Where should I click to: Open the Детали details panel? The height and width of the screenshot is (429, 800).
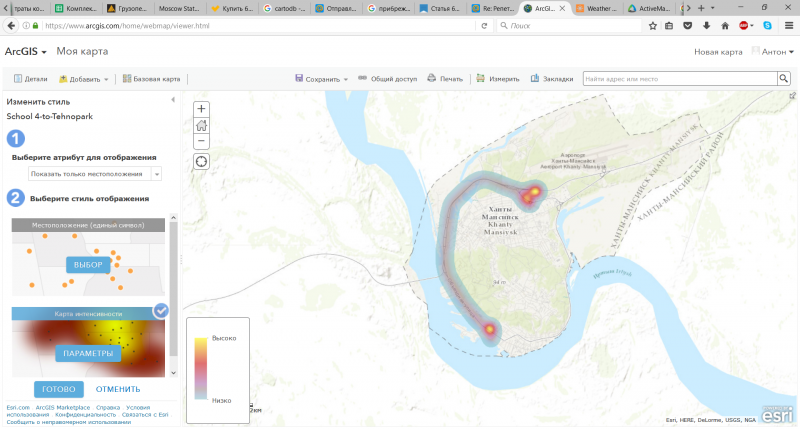30,78
